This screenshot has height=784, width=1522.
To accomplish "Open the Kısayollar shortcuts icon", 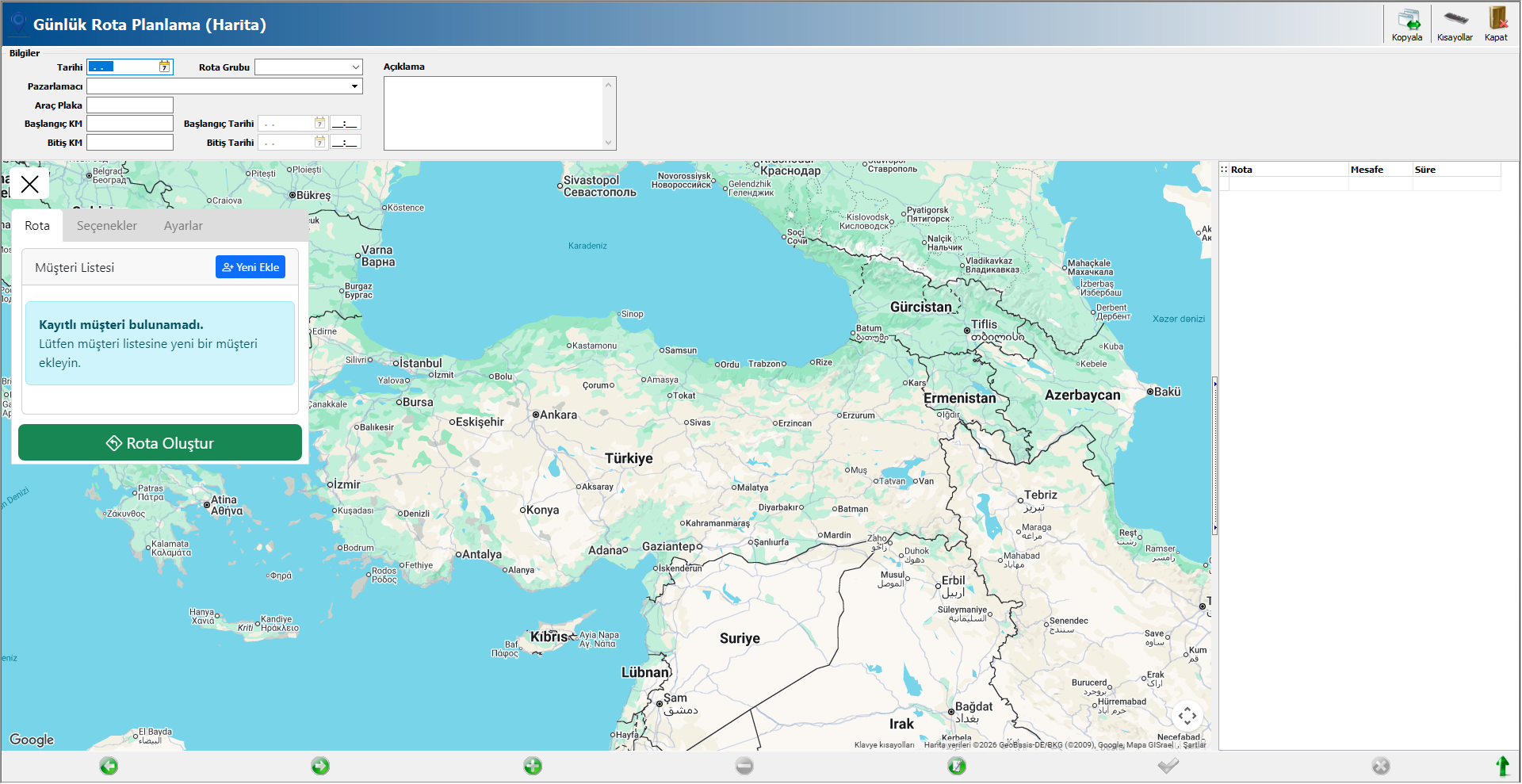I will 1455,24.
